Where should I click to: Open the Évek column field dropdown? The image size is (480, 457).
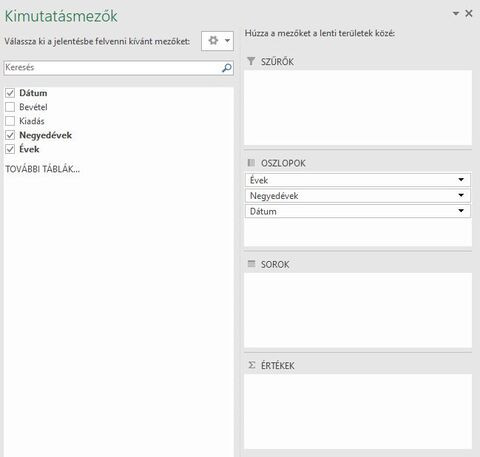point(461,180)
